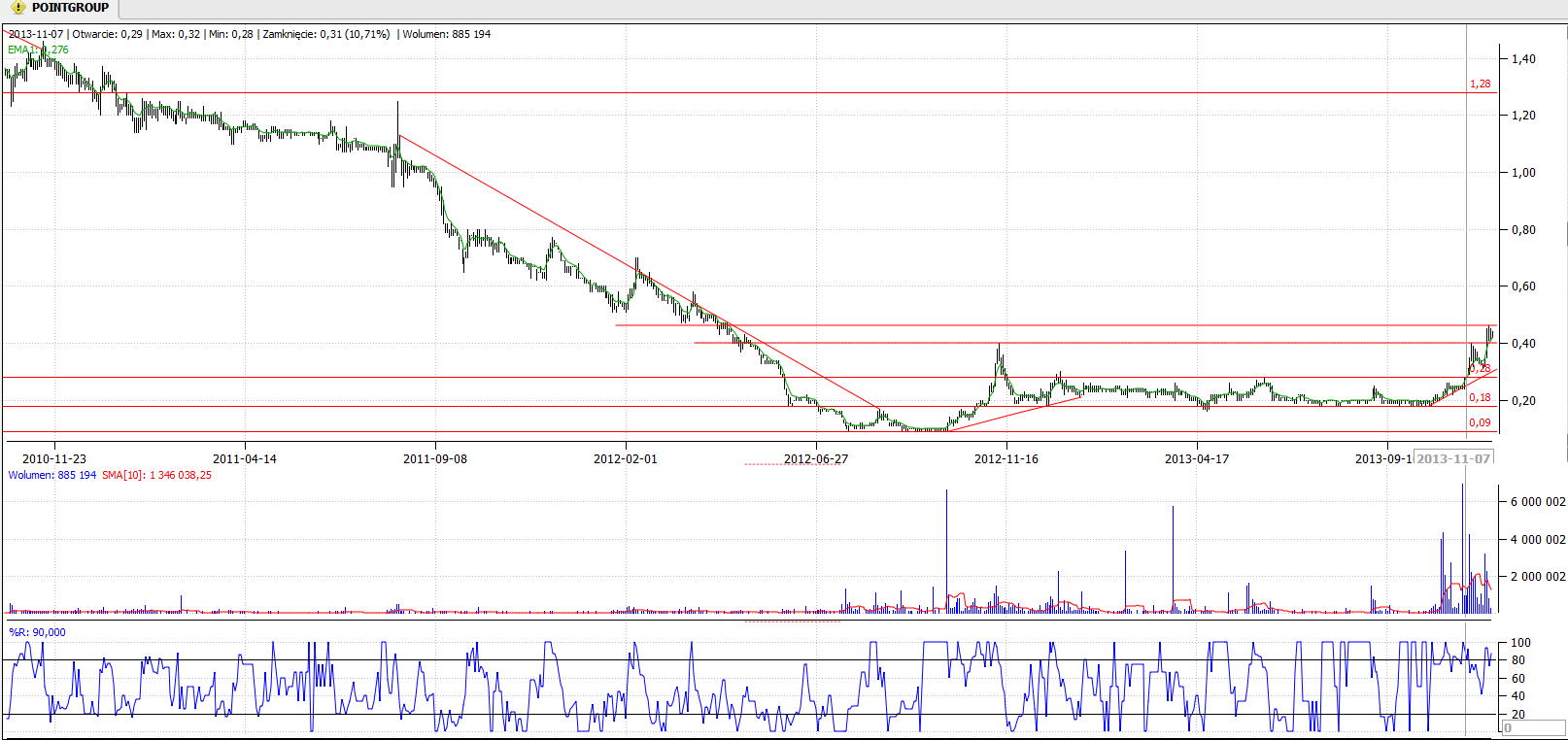Select the POINTGROUP chart tab
1568x740 pixels.
tap(59, 8)
